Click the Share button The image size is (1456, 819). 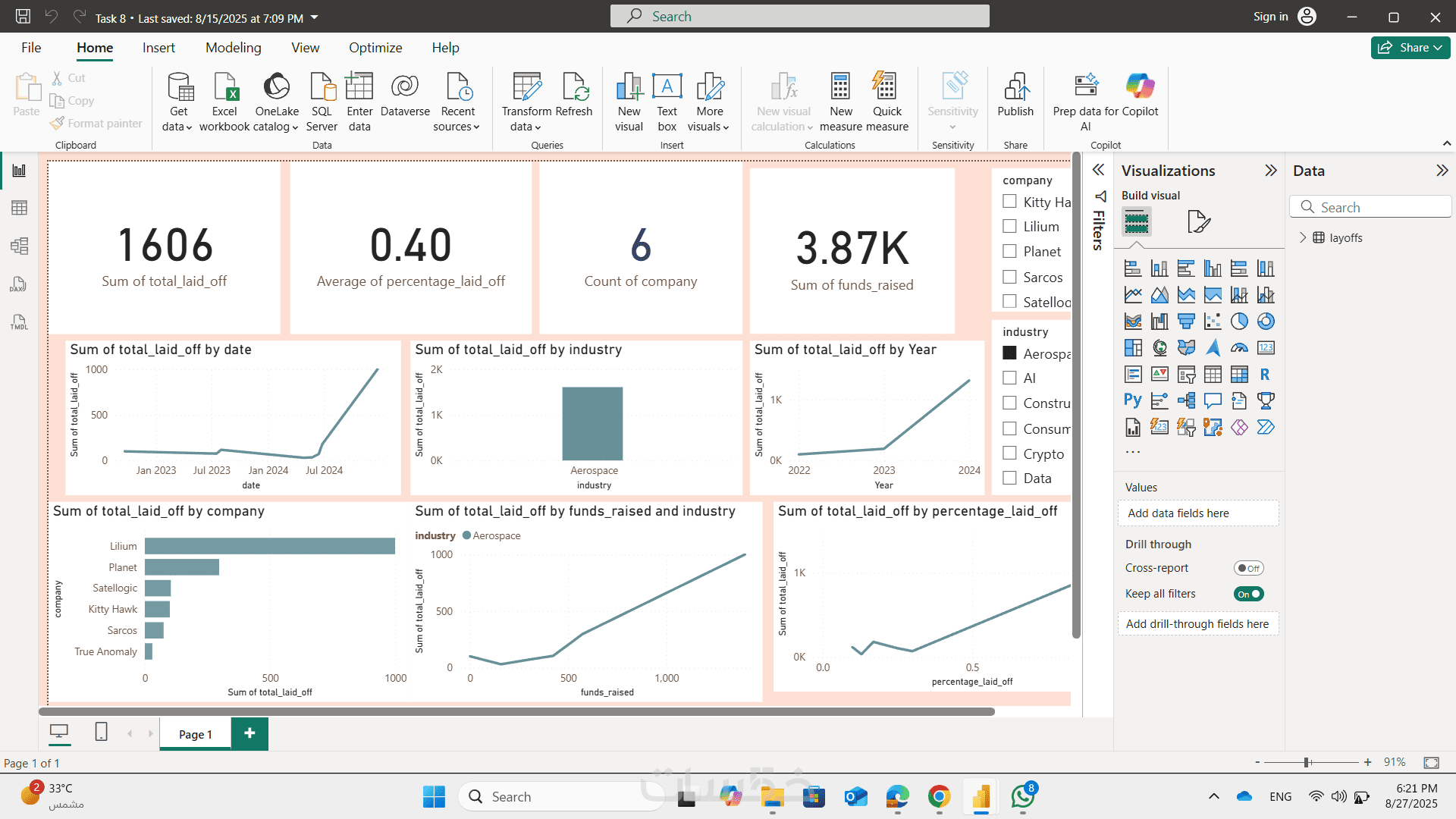tap(1410, 48)
